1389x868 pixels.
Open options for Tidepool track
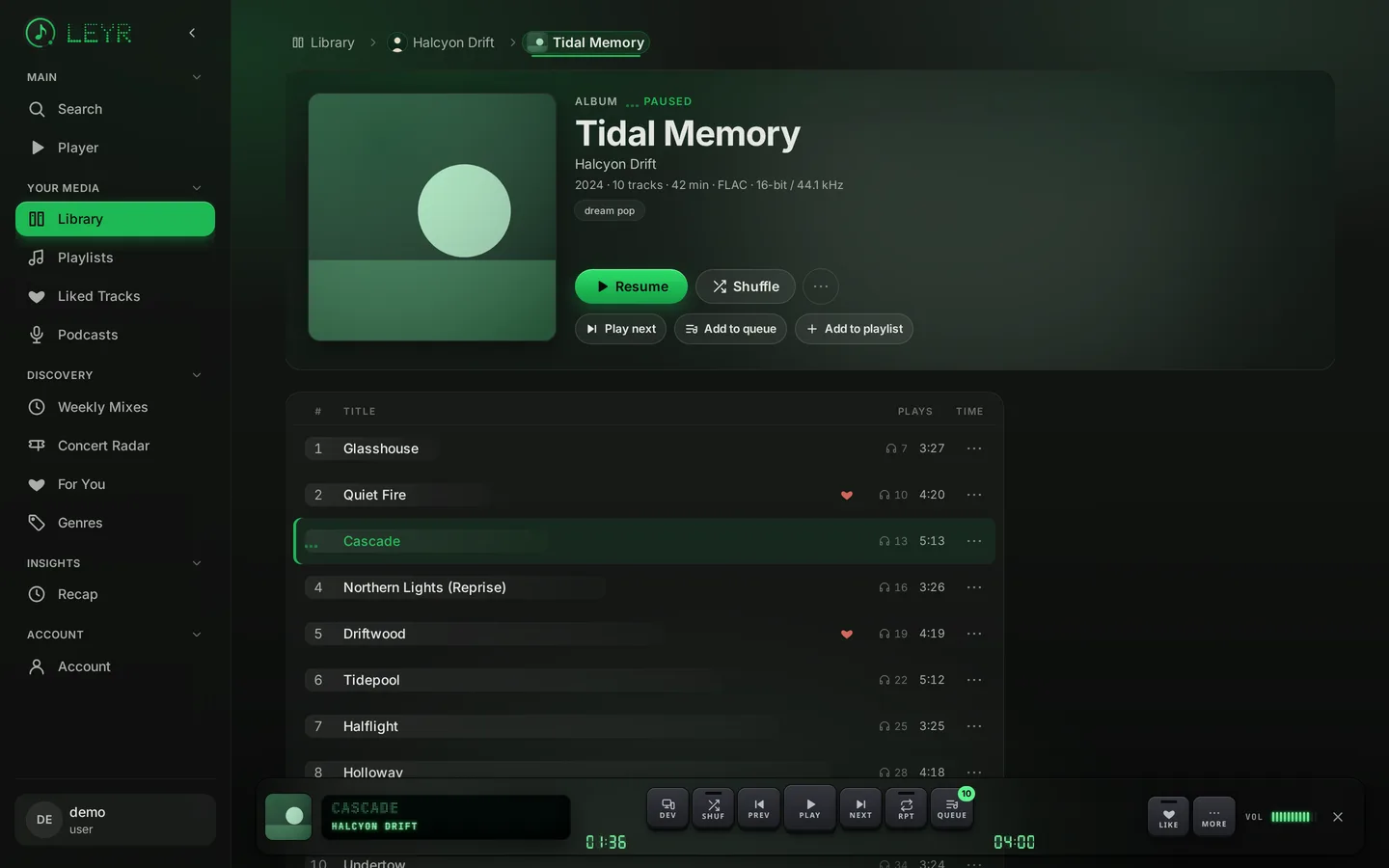pyautogui.click(x=974, y=680)
